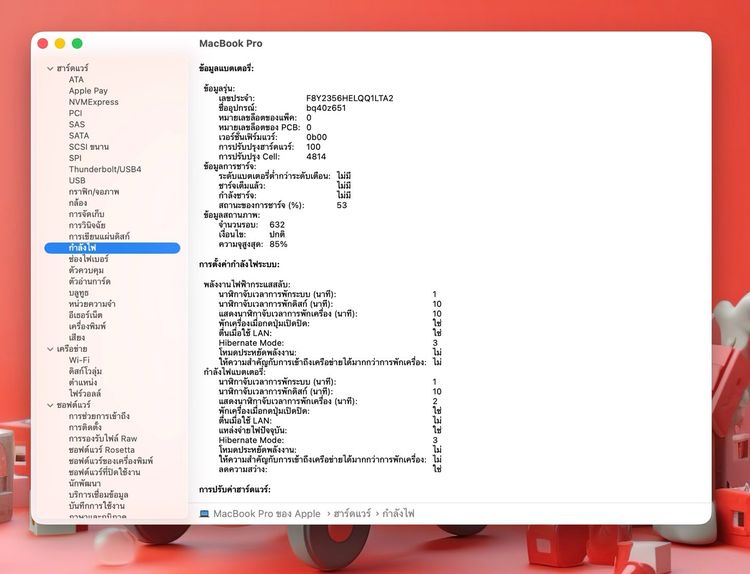Select ไฟร์วอลล์ in the sidebar
This screenshot has width=750, height=574.
(85, 394)
